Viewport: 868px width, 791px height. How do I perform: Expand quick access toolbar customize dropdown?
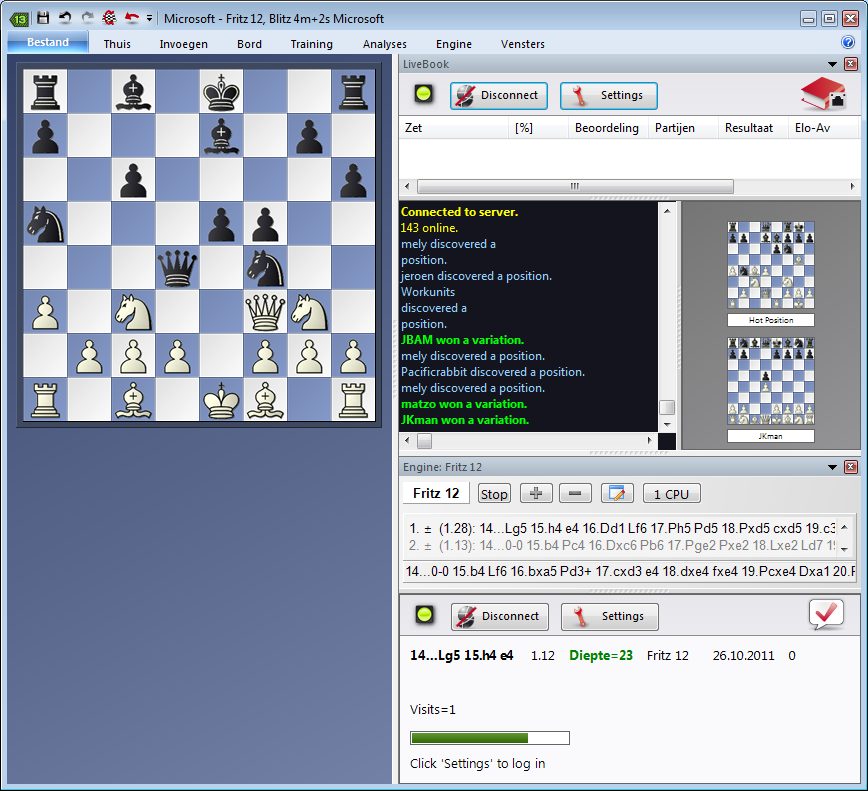coord(150,18)
